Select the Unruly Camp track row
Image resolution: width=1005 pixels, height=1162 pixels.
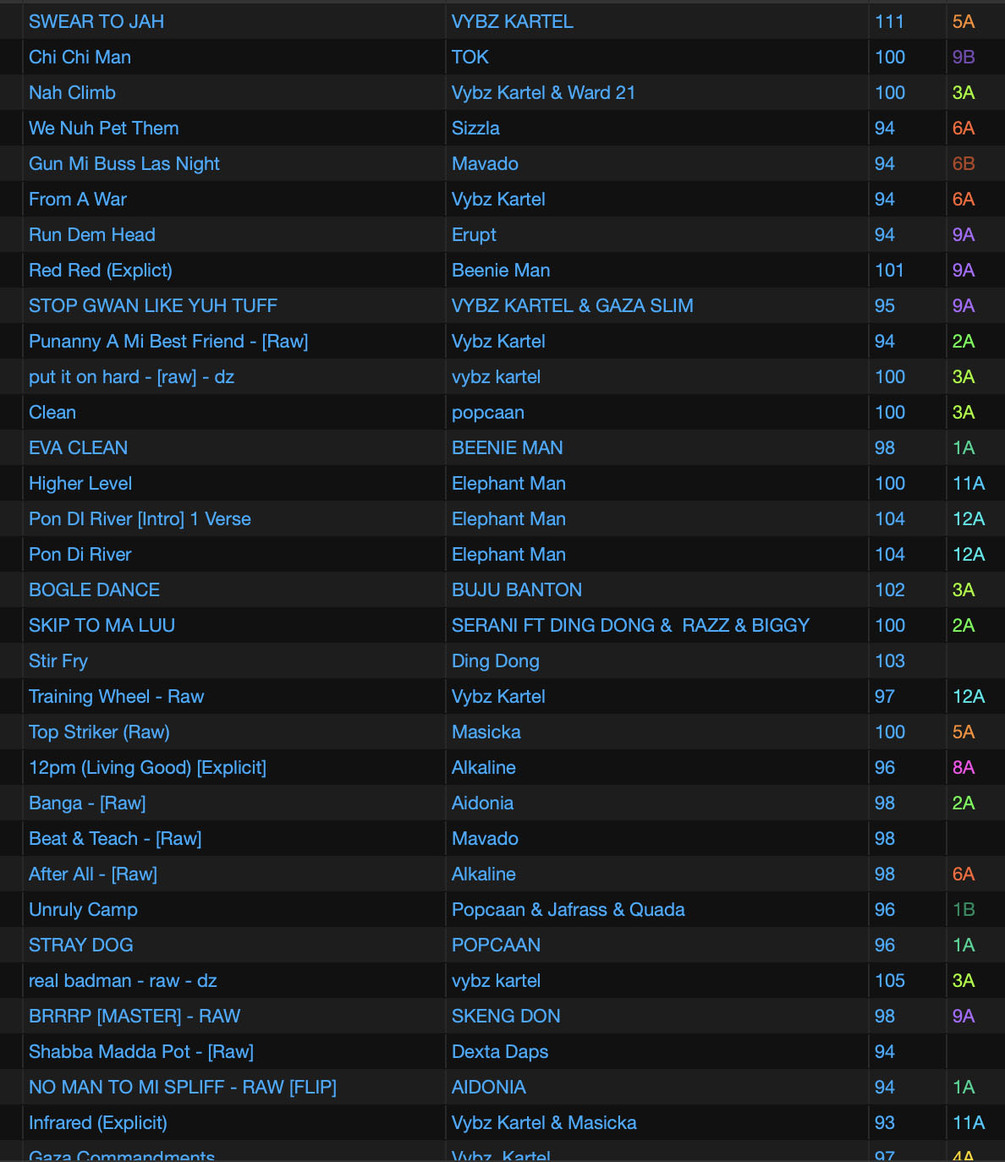coord(83,909)
